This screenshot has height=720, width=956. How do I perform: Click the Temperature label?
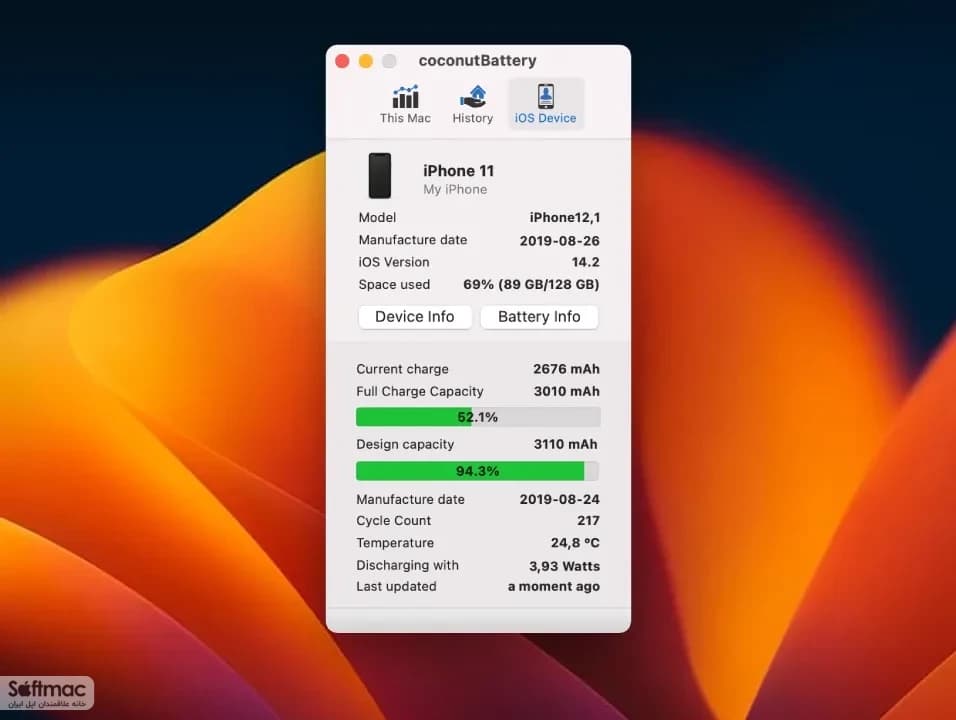click(x=395, y=543)
